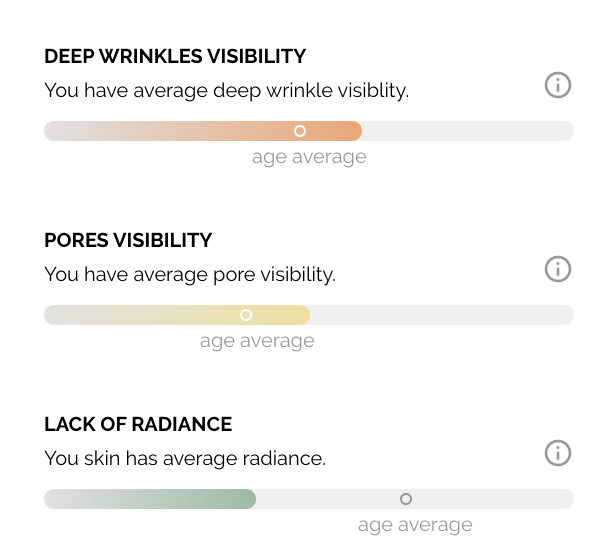Viewport: 616px width, 538px height.
Task: Click the DEEP WRINKLES VISIBILITY heading
Action: pyautogui.click(x=175, y=56)
